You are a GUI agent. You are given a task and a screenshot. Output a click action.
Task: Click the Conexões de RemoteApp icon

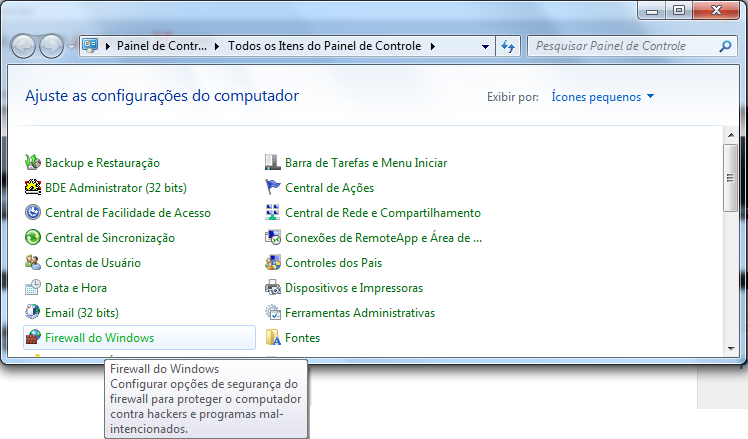[x=273, y=237]
